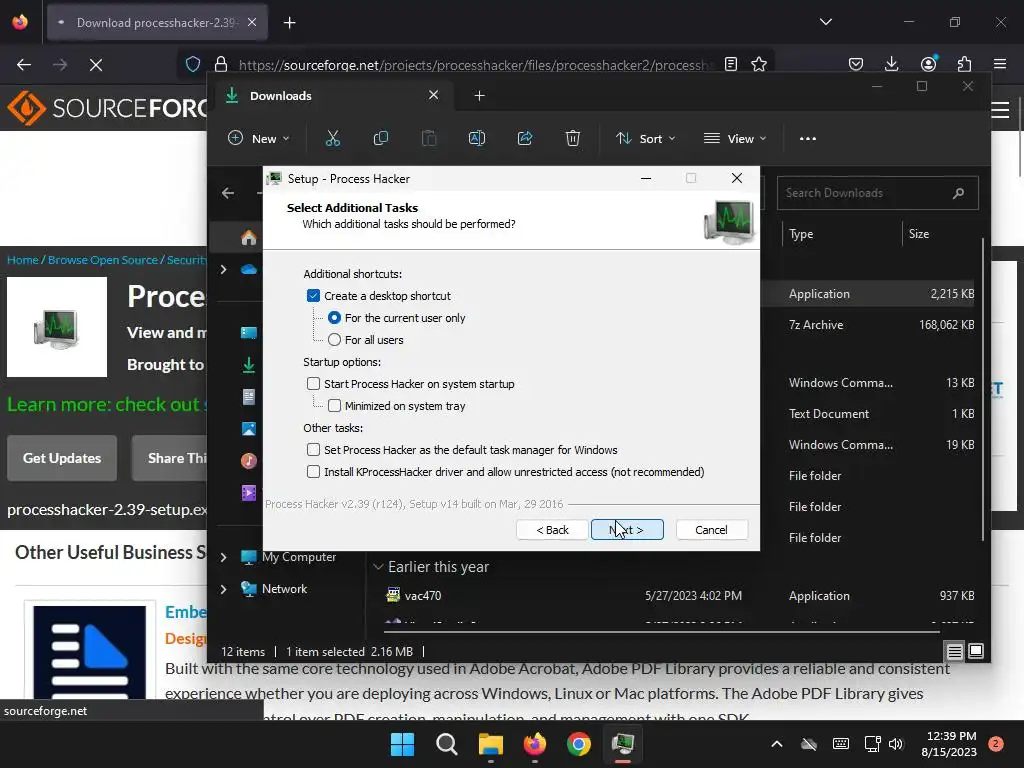The height and width of the screenshot is (768, 1024).
Task: Click the Delete trash icon in Explorer
Action: (573, 138)
